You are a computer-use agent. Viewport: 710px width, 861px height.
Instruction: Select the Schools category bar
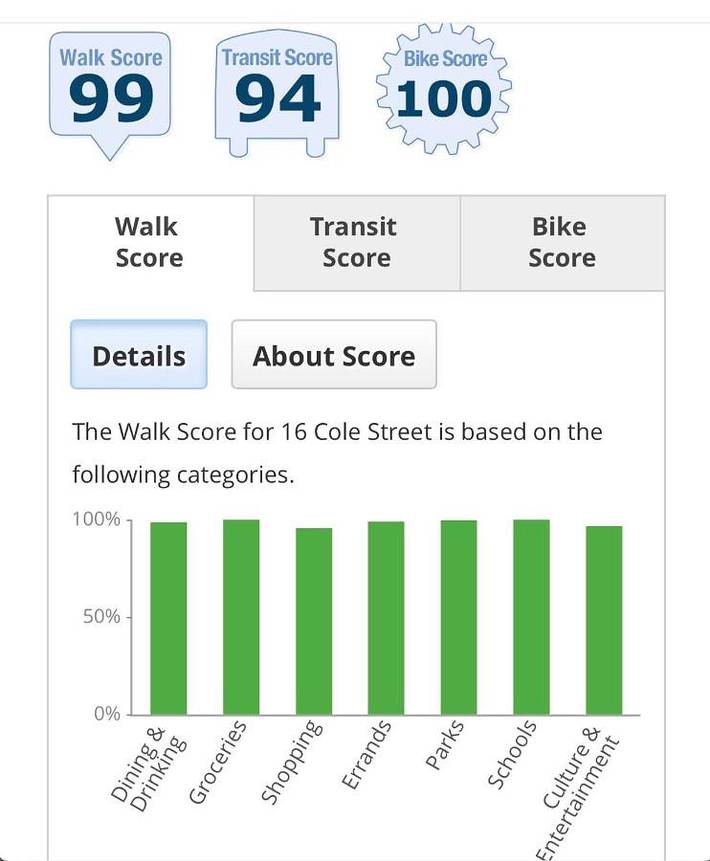tap(531, 617)
